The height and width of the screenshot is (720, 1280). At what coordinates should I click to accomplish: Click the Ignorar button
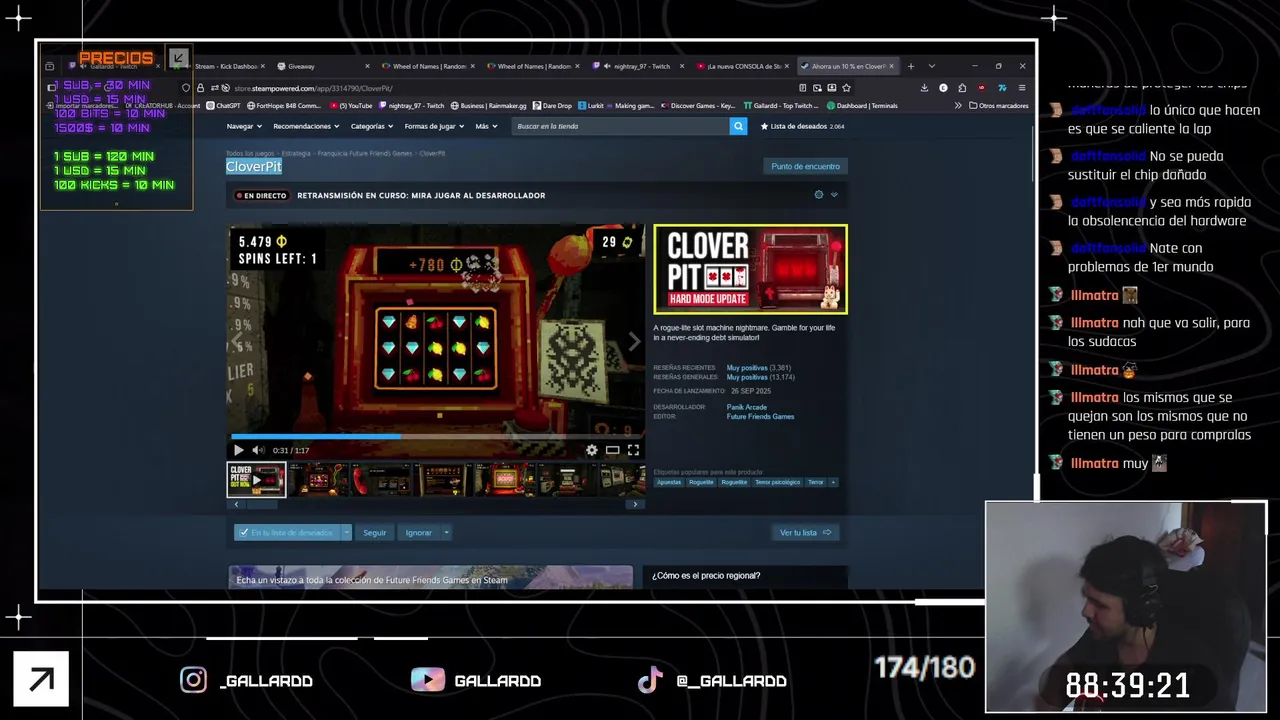(419, 532)
